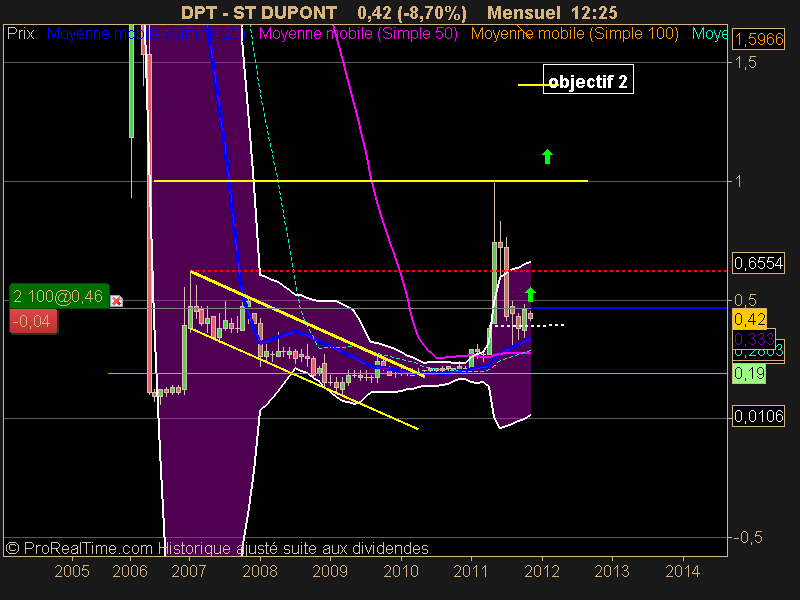800x600 pixels.
Task: Select the green horizontal support line
Action: (417, 373)
